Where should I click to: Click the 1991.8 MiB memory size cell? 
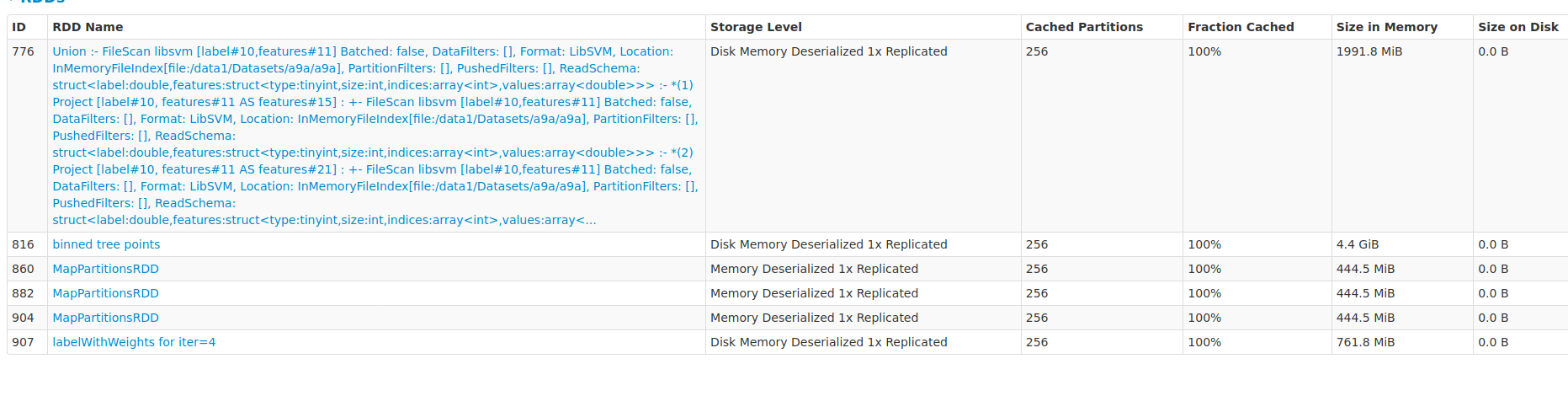(x=1369, y=51)
